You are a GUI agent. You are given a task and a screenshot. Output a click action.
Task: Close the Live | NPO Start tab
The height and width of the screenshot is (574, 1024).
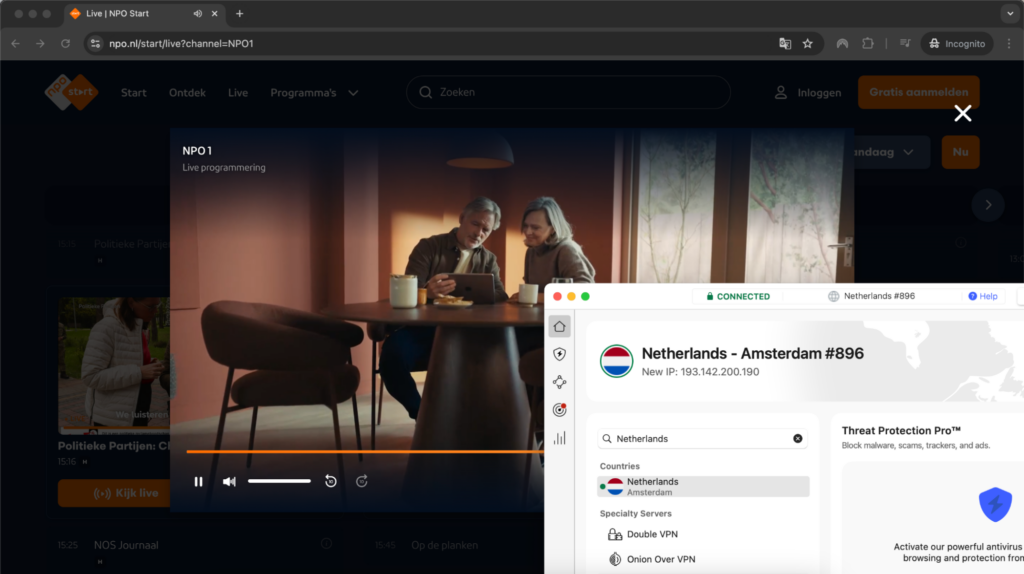click(214, 14)
